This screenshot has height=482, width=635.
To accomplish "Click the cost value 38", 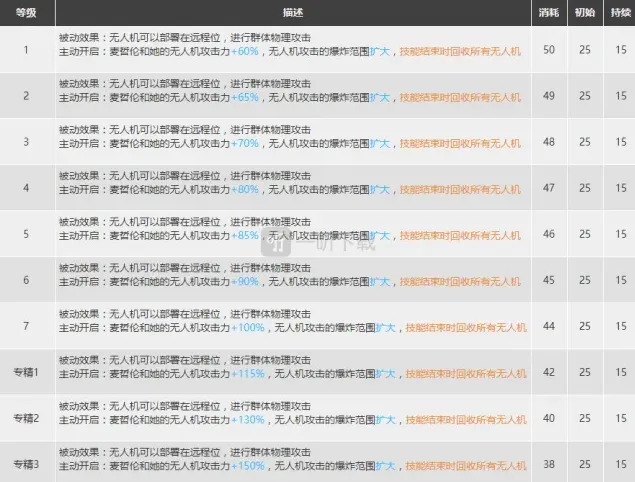I will tap(549, 464).
